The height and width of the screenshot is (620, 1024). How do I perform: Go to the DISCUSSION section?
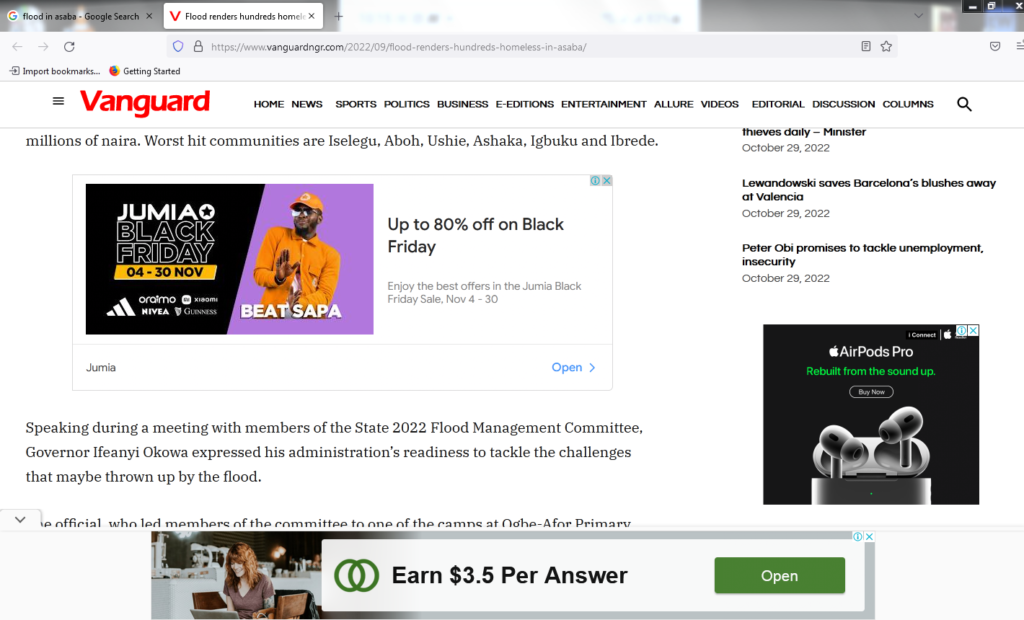843,104
